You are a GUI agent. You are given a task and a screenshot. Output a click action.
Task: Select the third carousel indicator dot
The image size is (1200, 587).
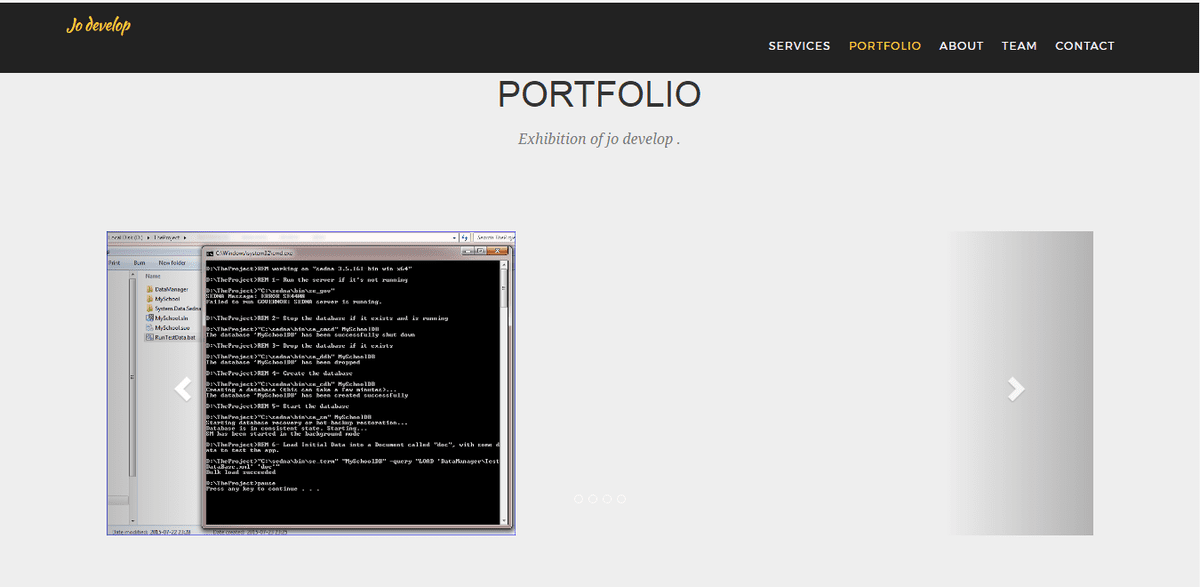pos(607,498)
